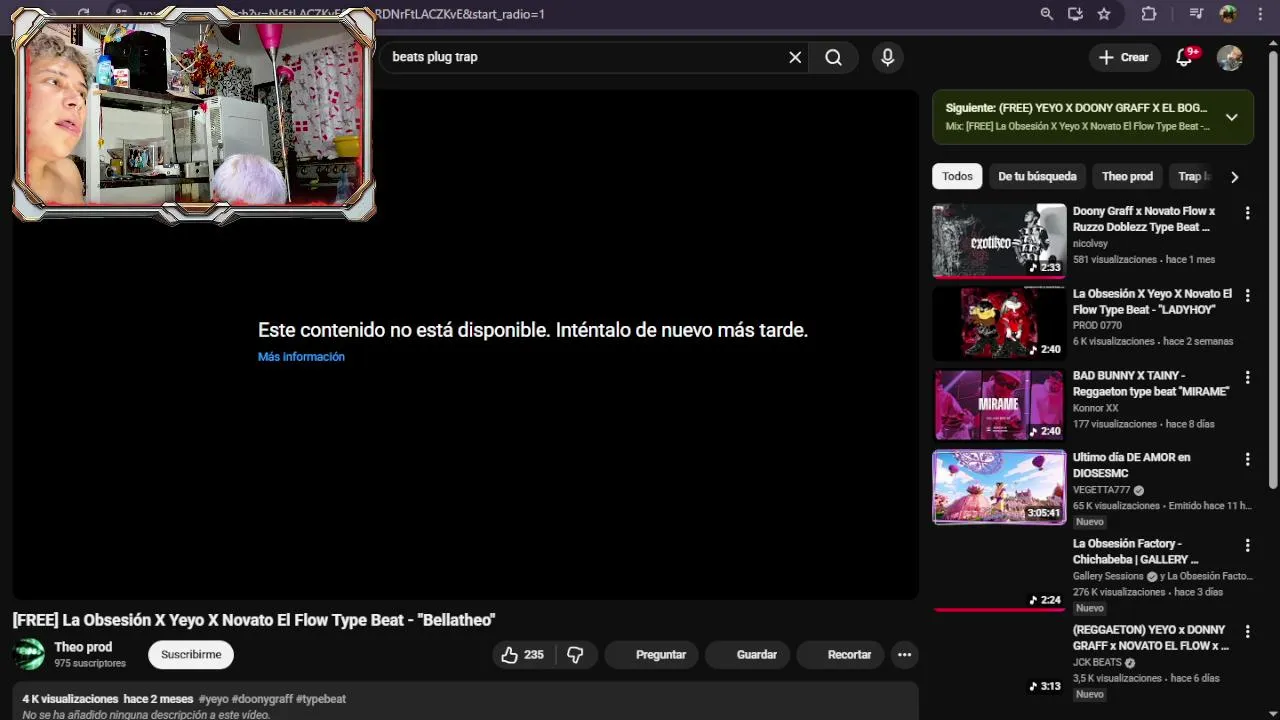Bookmark the page with the star icon

click(1104, 14)
